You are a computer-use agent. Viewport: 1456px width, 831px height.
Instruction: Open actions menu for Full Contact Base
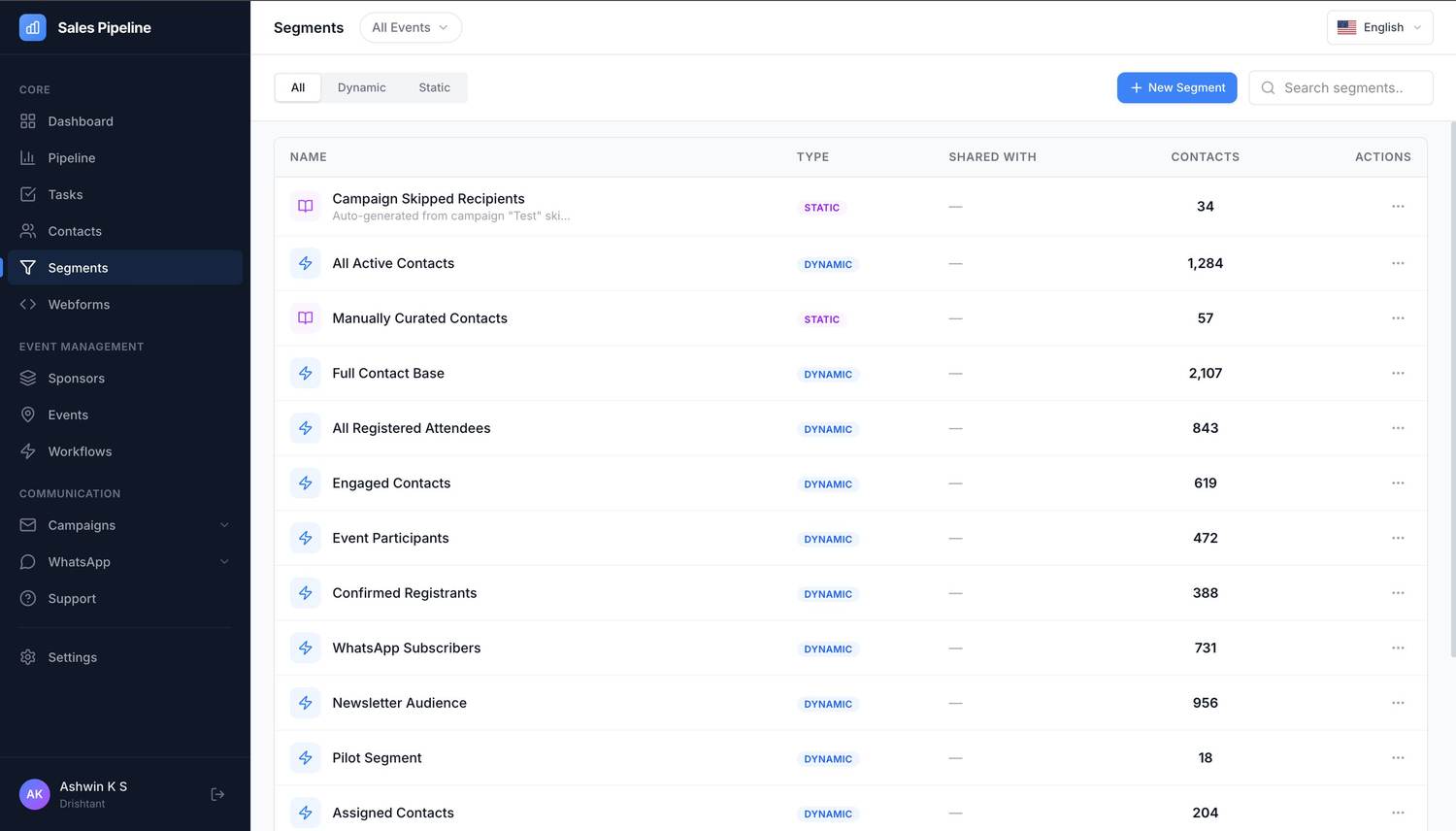pyautogui.click(x=1398, y=373)
